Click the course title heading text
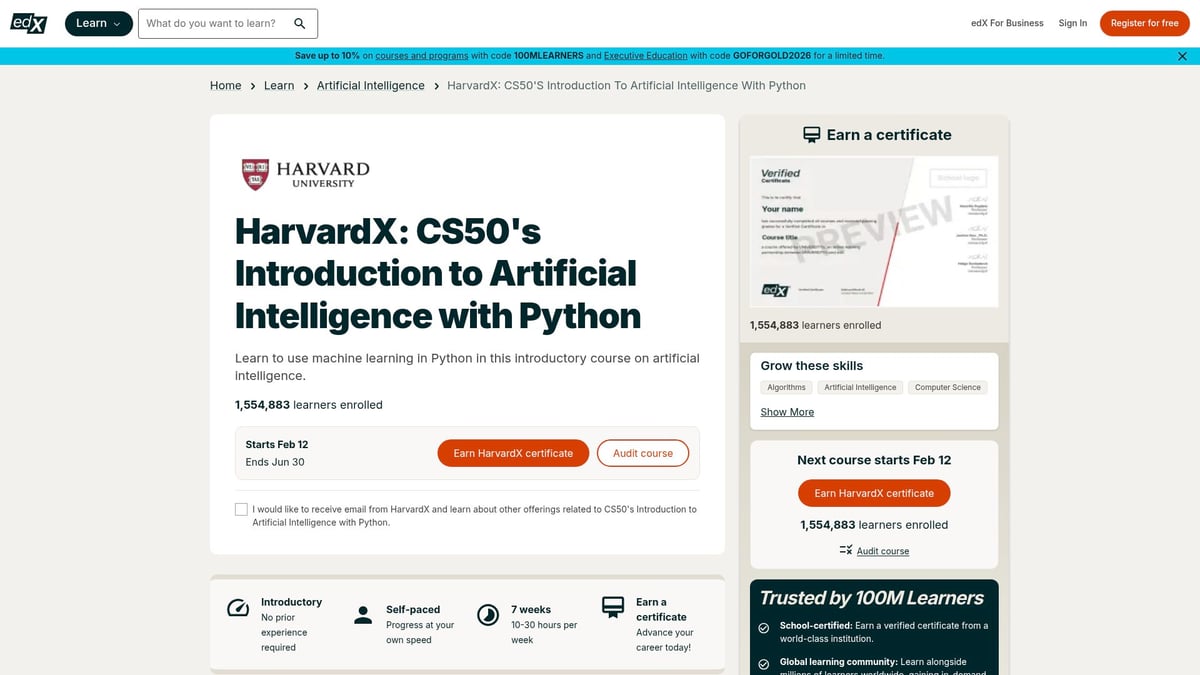Screen dimensions: 1200x675 (438, 273)
